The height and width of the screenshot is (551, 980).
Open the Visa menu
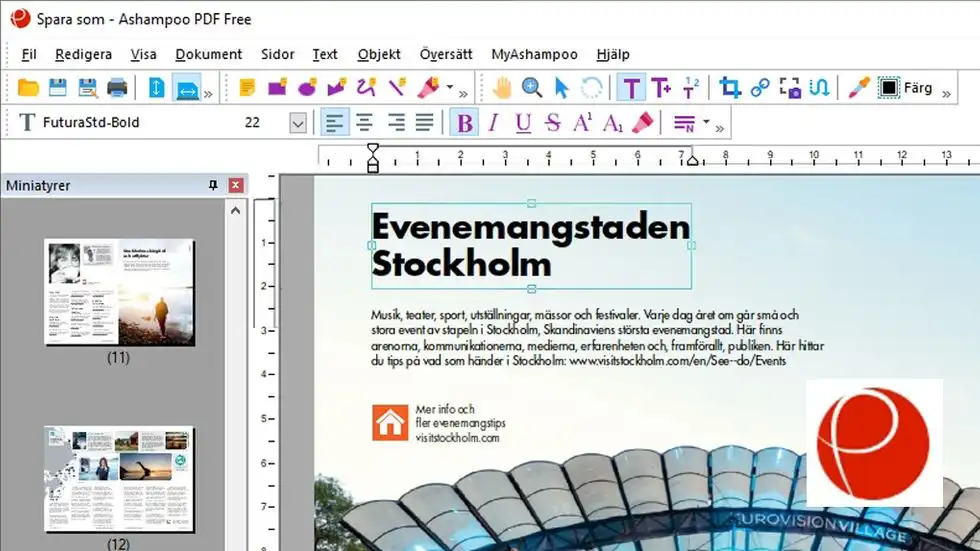(143, 54)
